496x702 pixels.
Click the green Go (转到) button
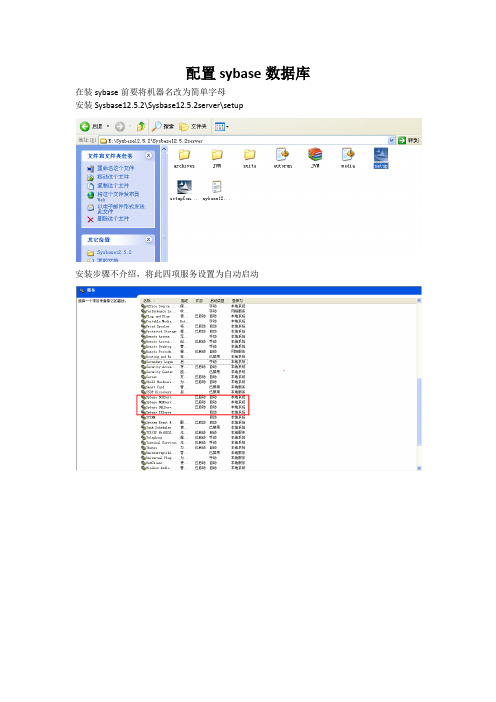pyautogui.click(x=409, y=141)
